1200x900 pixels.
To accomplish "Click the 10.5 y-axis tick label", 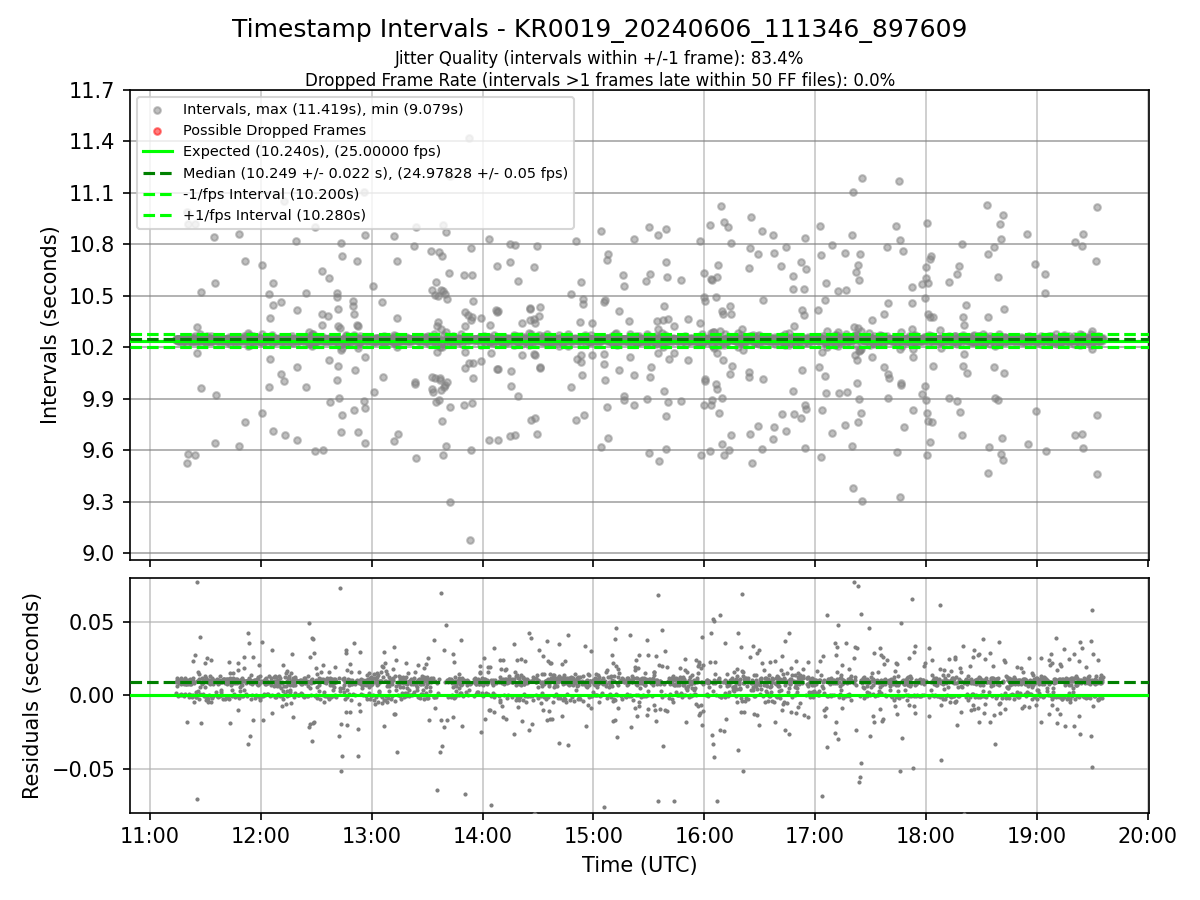I will [x=92, y=296].
